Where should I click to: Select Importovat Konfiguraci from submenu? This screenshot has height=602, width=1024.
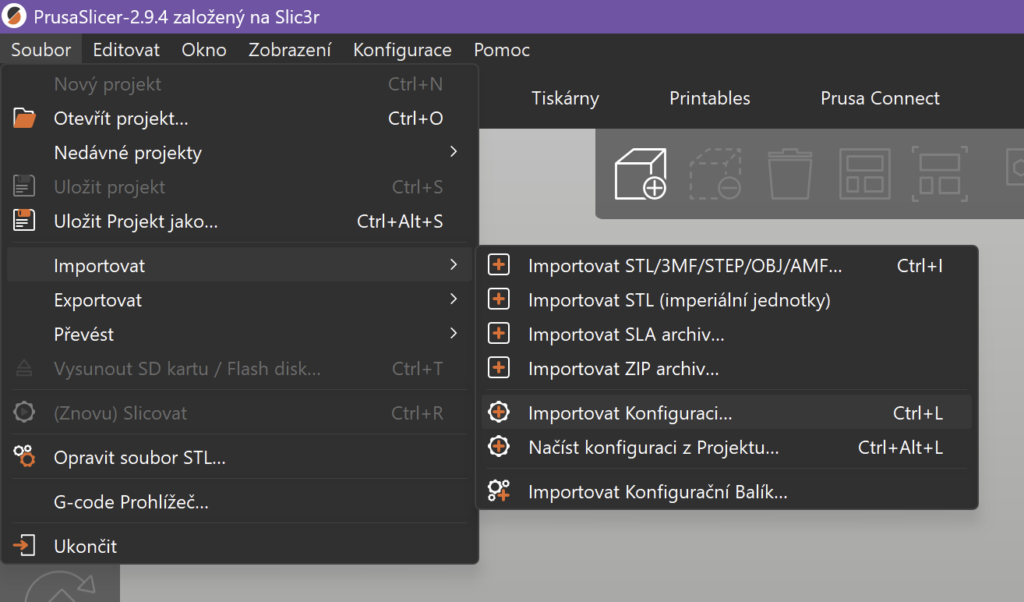pyautogui.click(x=630, y=413)
